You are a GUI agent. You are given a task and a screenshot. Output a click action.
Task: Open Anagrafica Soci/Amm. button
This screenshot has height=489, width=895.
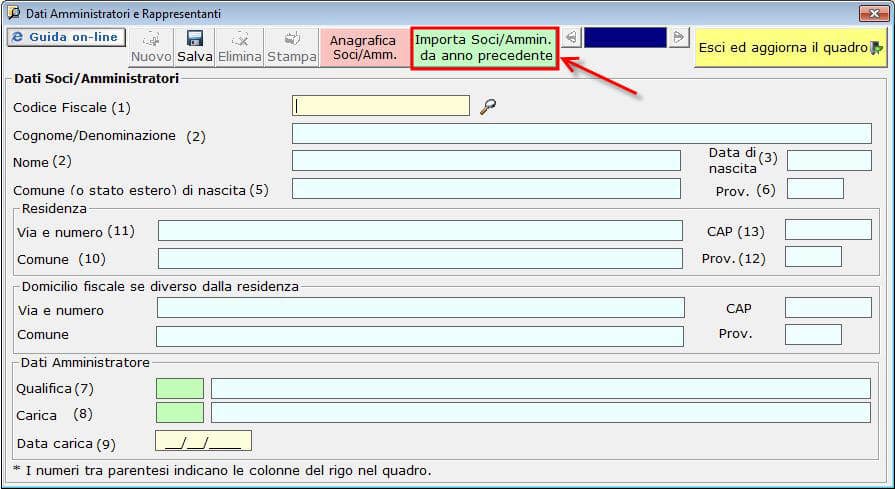363,47
